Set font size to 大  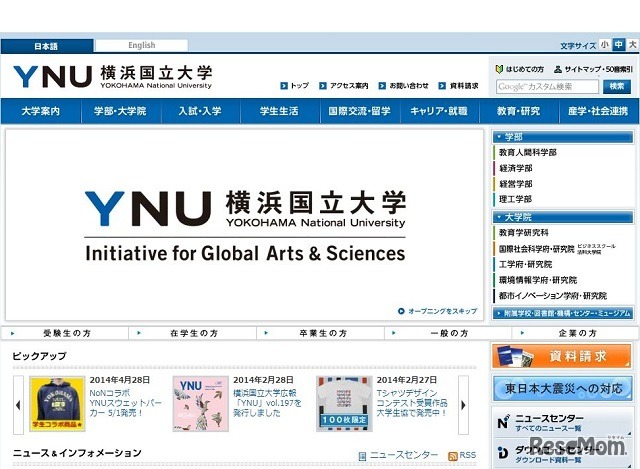[632, 44]
